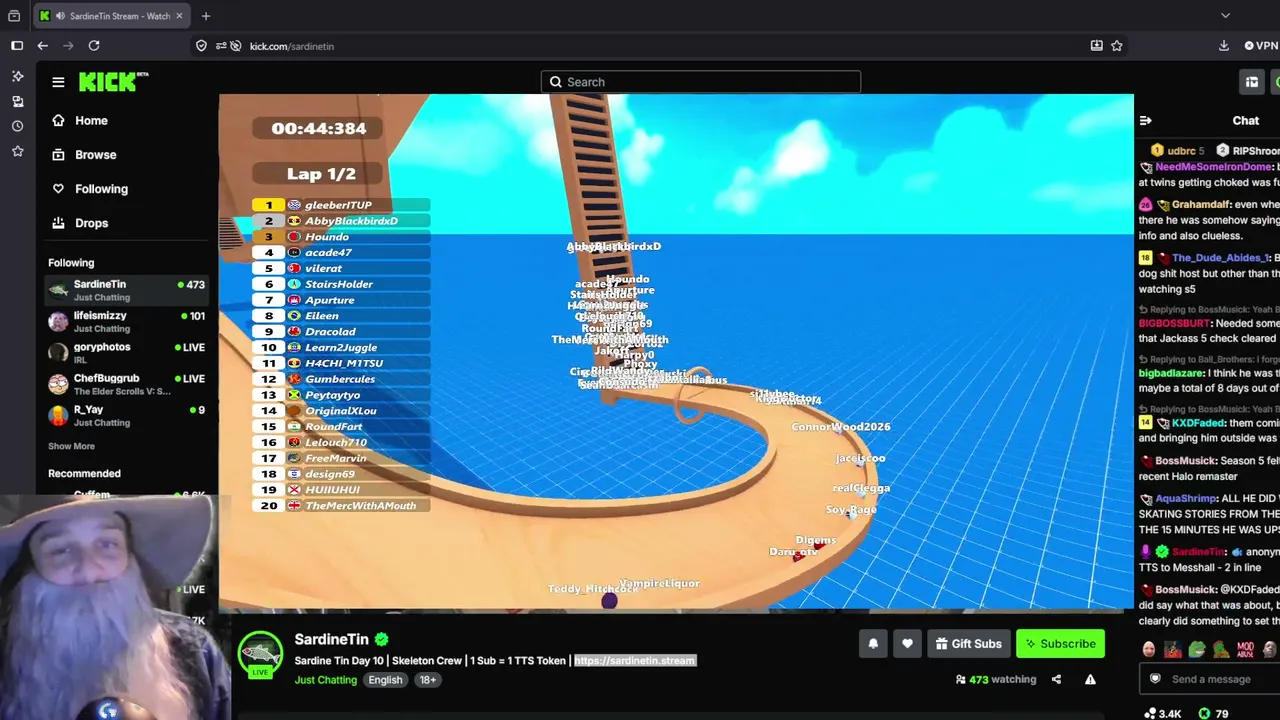This screenshot has height=720, width=1280.
Task: Open the workspaces icon left of the tab
Action: click(14, 16)
